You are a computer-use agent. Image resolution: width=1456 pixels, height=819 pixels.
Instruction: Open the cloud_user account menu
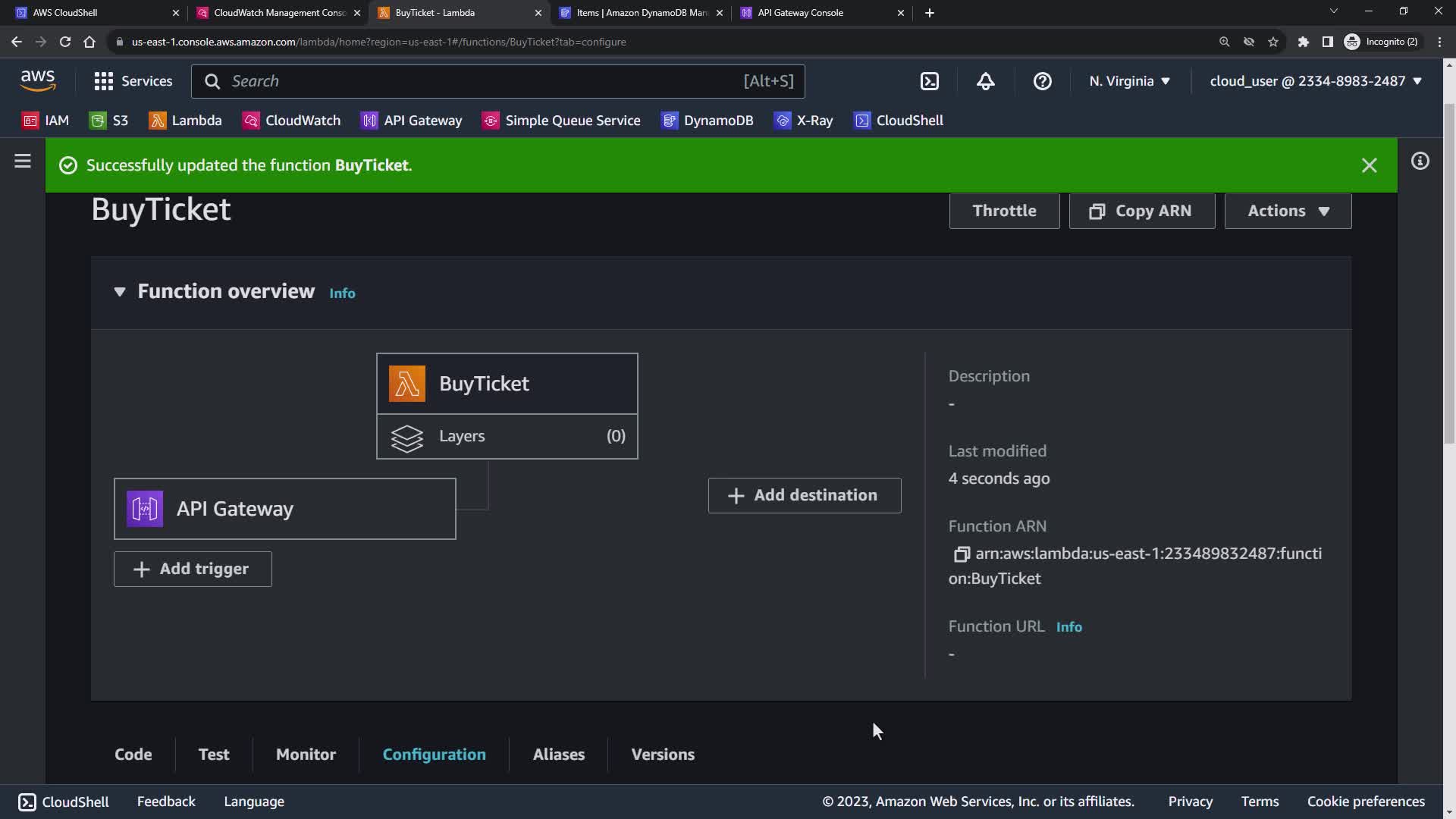pyautogui.click(x=1315, y=81)
